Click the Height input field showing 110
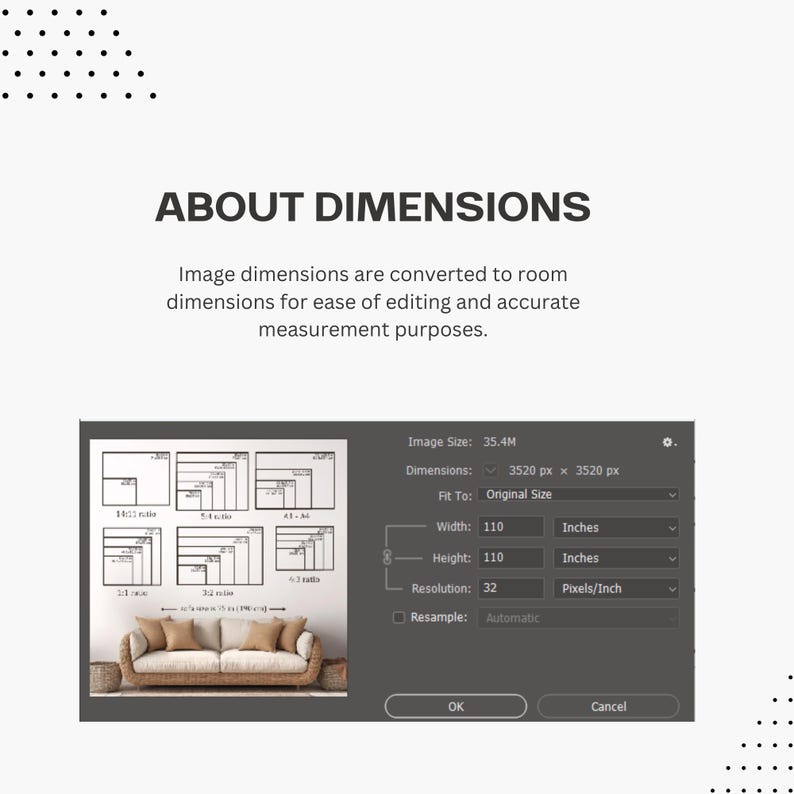794x794 pixels. point(511,558)
